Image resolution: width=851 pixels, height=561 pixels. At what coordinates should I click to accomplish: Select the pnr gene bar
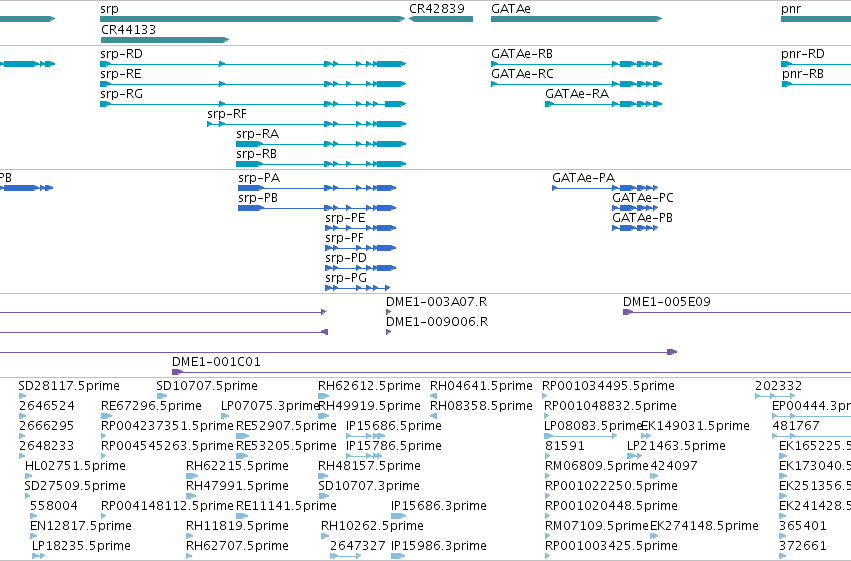pyautogui.click(x=816, y=19)
